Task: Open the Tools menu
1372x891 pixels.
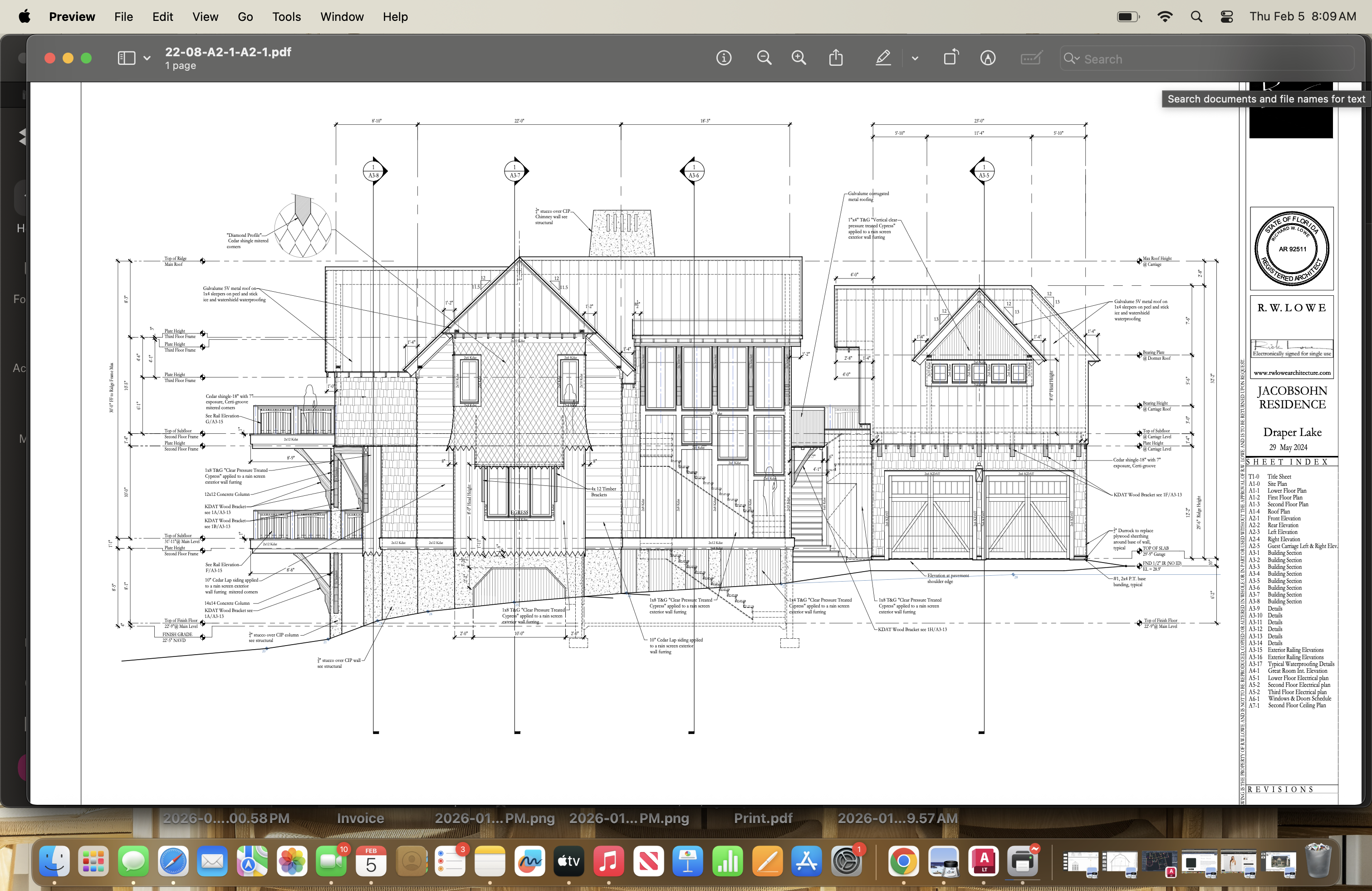Action: pos(286,17)
